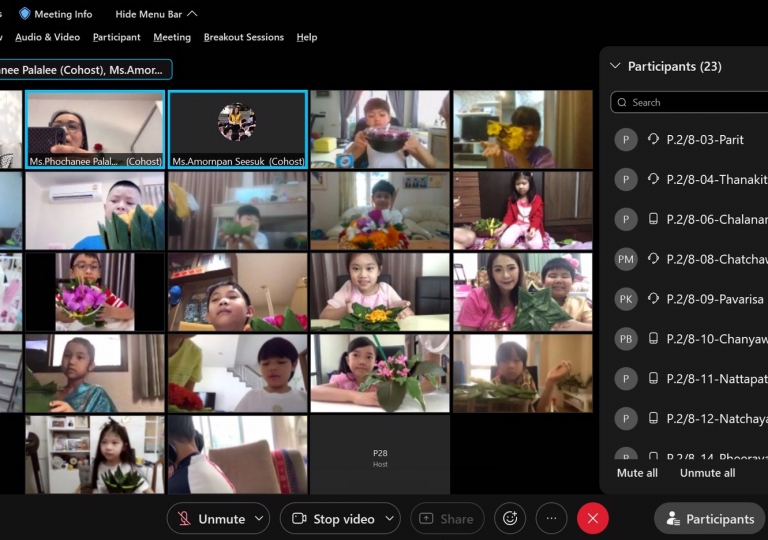Expand the Unmute audio options arrow
The image size is (768, 540).
click(x=260, y=518)
